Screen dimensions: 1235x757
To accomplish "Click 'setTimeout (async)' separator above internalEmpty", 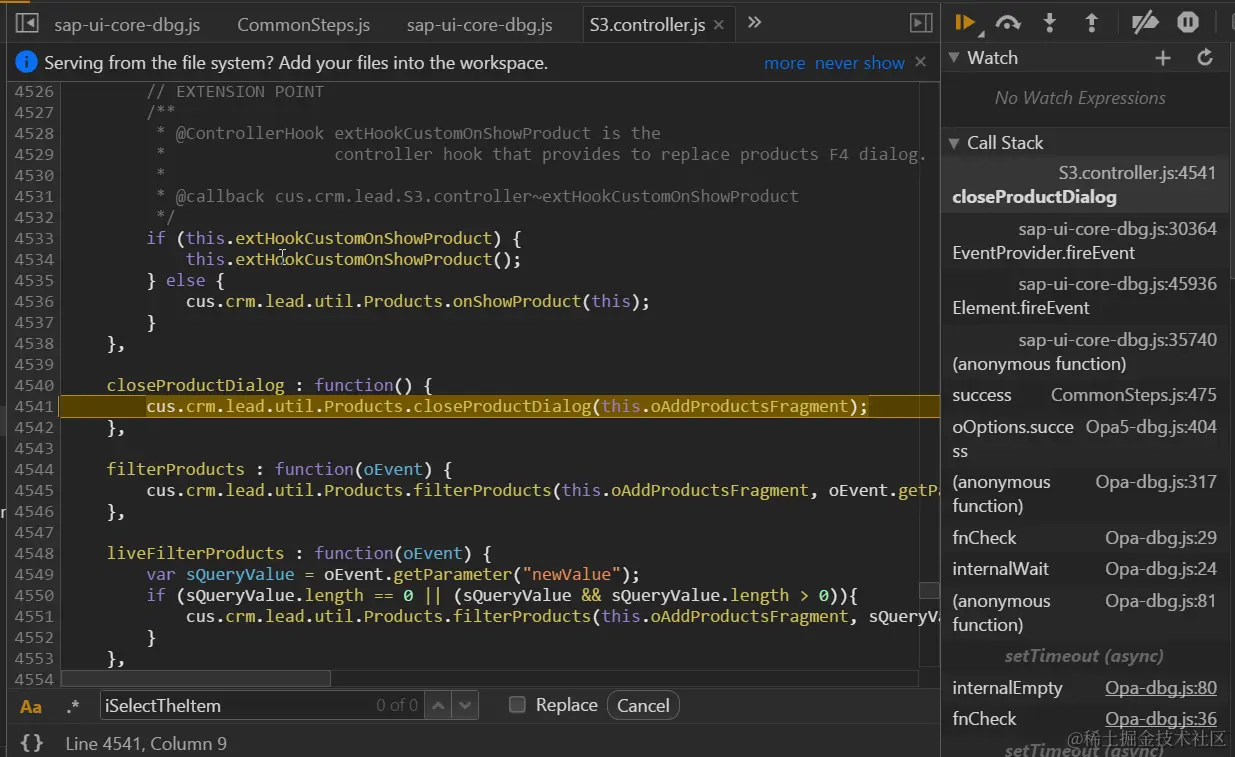I will point(1085,657).
